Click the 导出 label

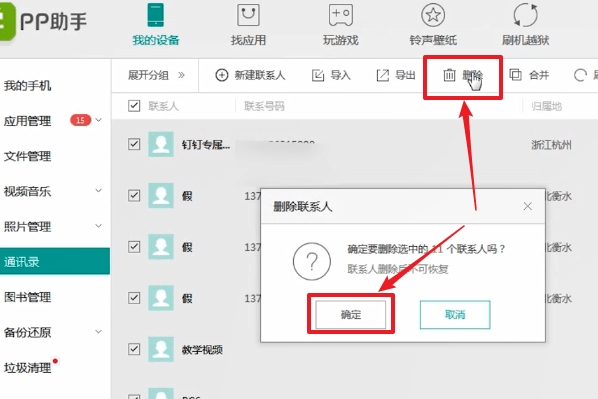coord(405,75)
